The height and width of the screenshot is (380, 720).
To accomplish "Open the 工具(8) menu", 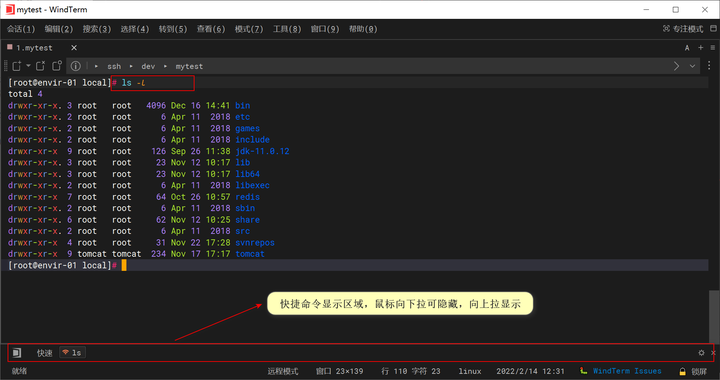I will point(287,29).
